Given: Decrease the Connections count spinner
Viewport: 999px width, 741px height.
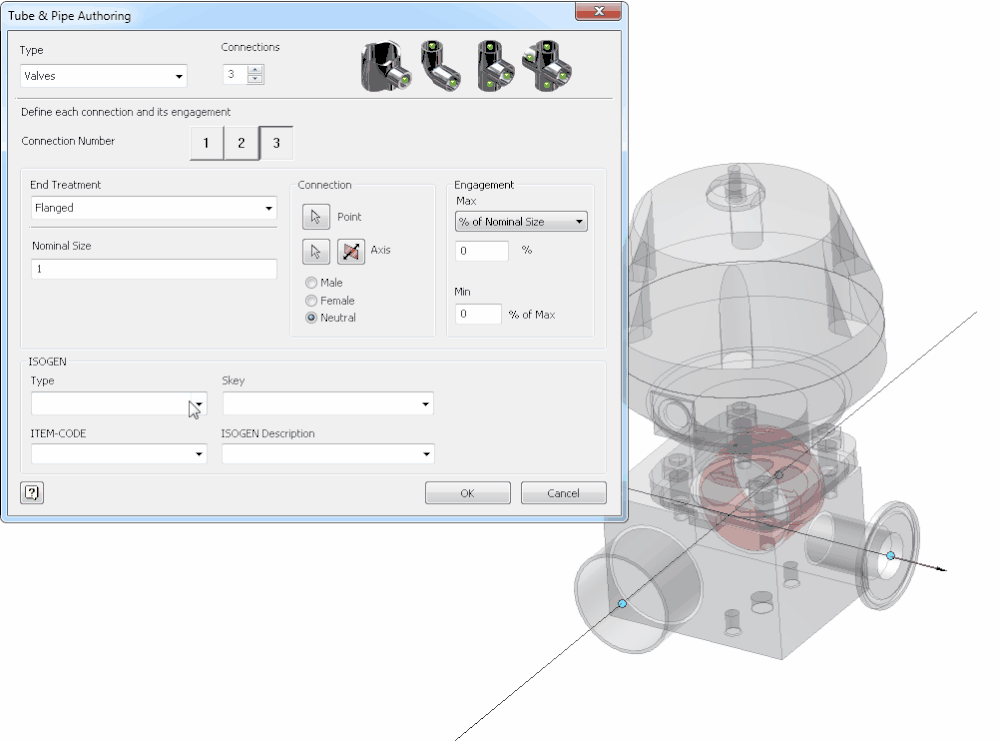Looking at the screenshot, I should point(255,79).
